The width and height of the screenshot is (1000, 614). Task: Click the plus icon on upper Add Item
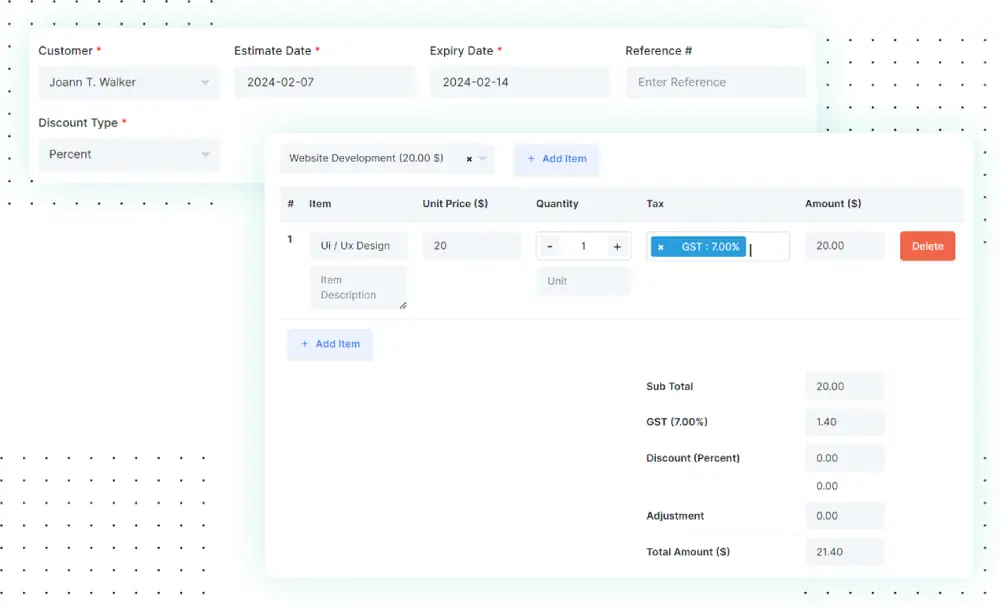(530, 158)
